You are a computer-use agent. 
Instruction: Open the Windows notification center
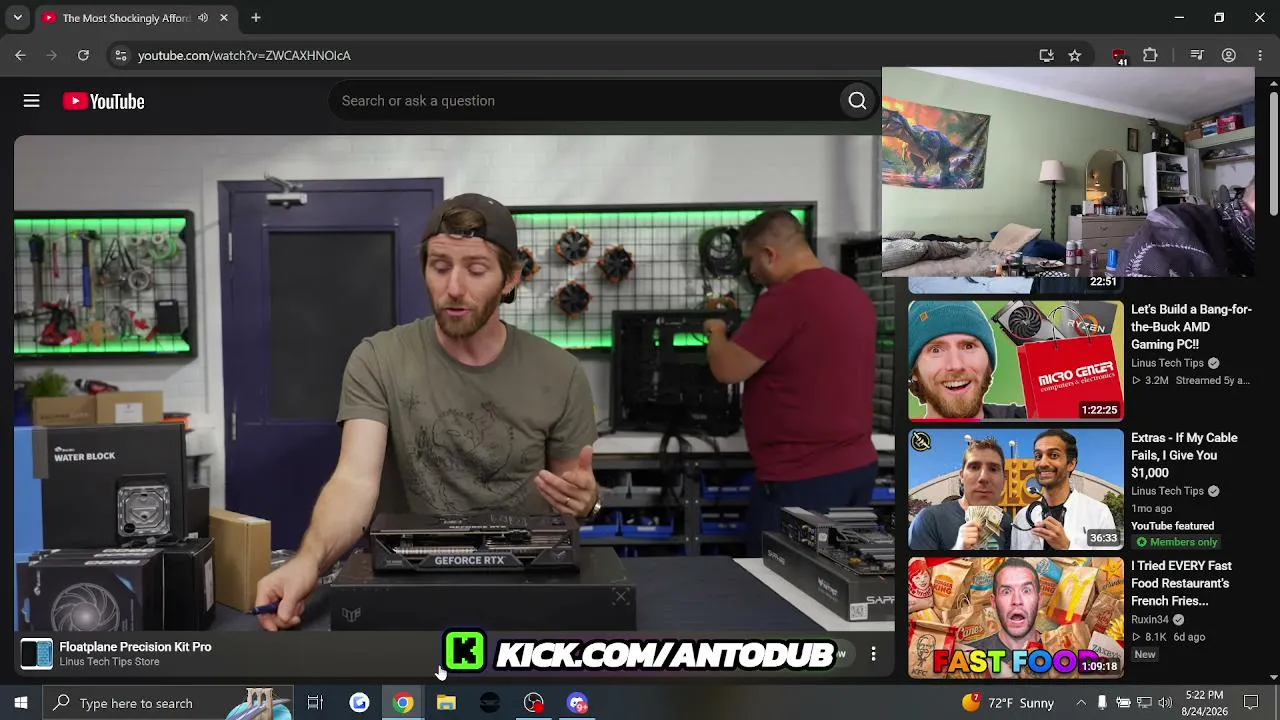[1251, 703]
